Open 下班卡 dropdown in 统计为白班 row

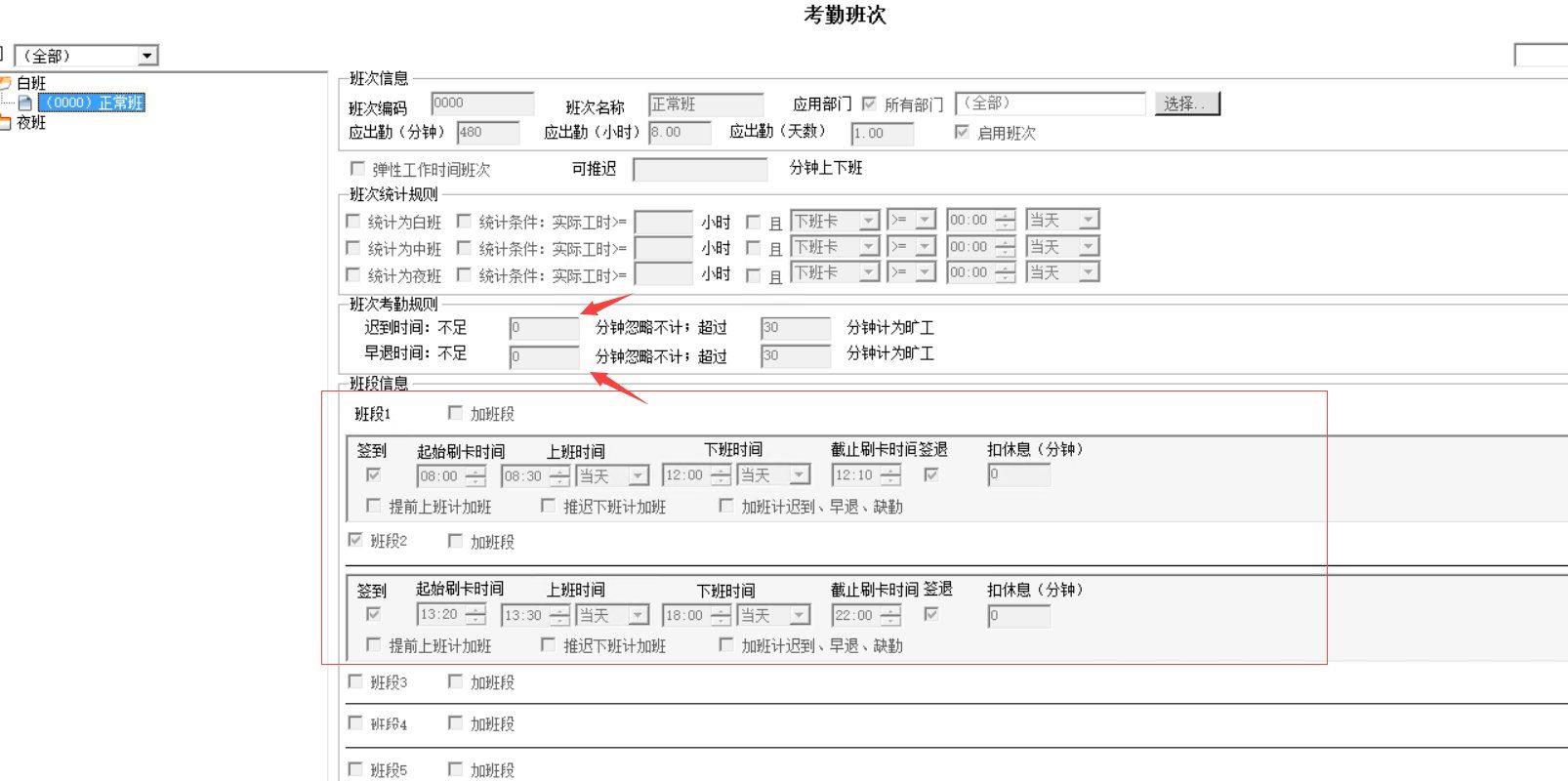pyautogui.click(x=836, y=221)
